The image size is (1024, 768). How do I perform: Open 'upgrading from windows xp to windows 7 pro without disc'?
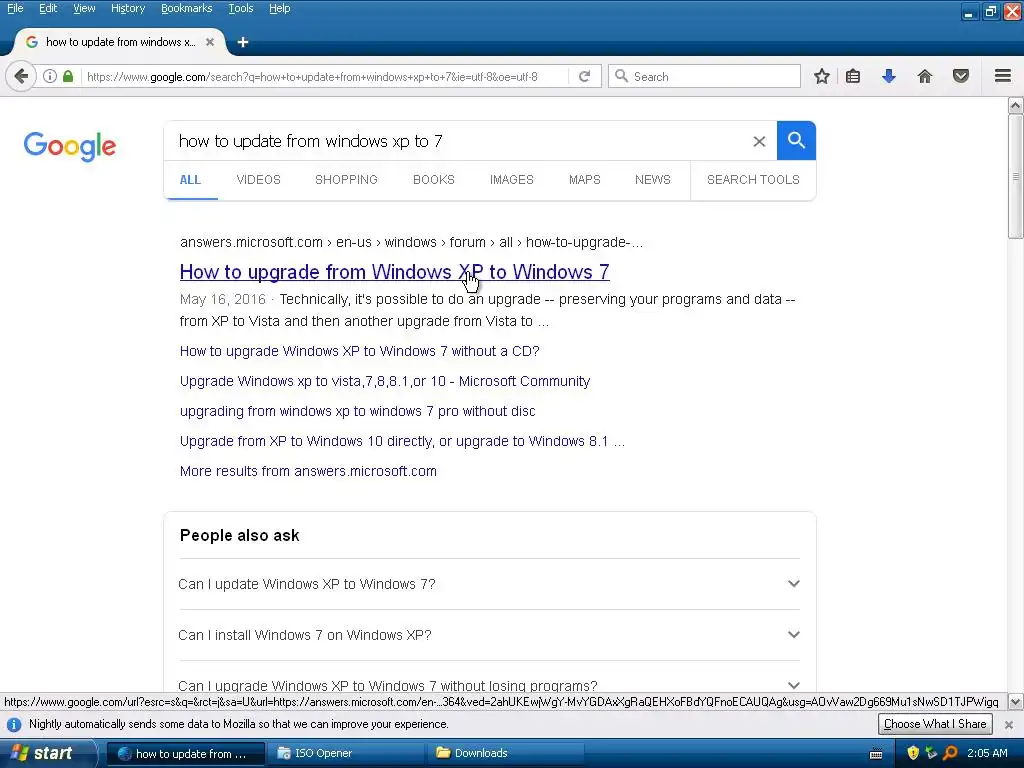click(x=357, y=411)
